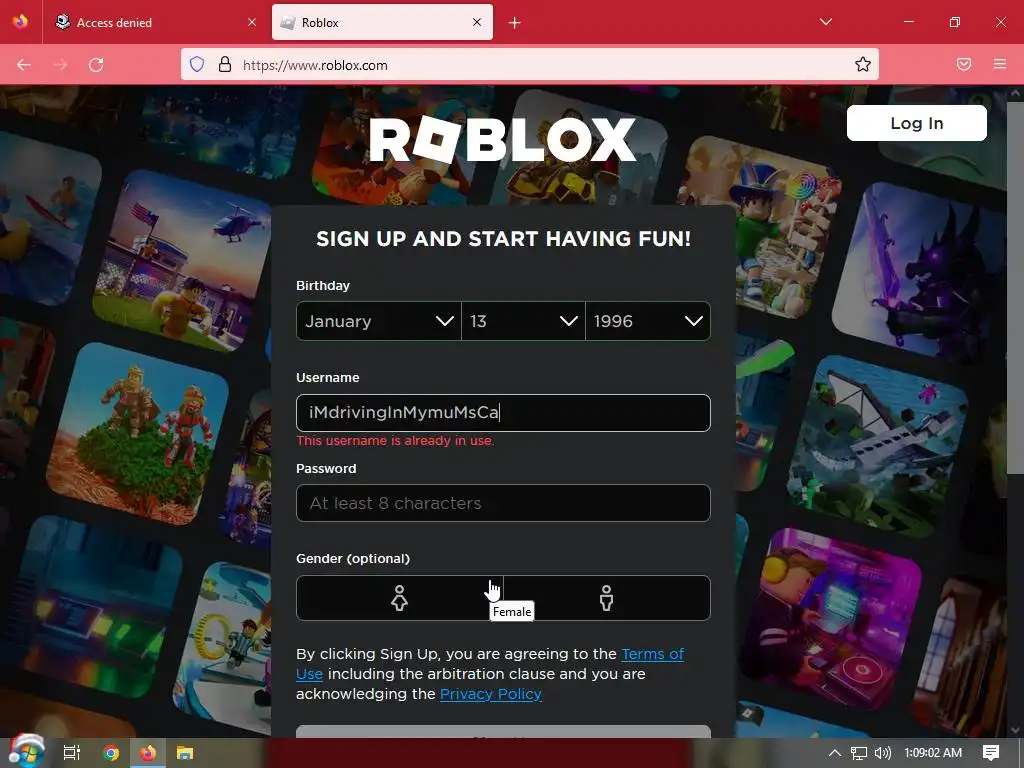Select the male gender icon

607,598
